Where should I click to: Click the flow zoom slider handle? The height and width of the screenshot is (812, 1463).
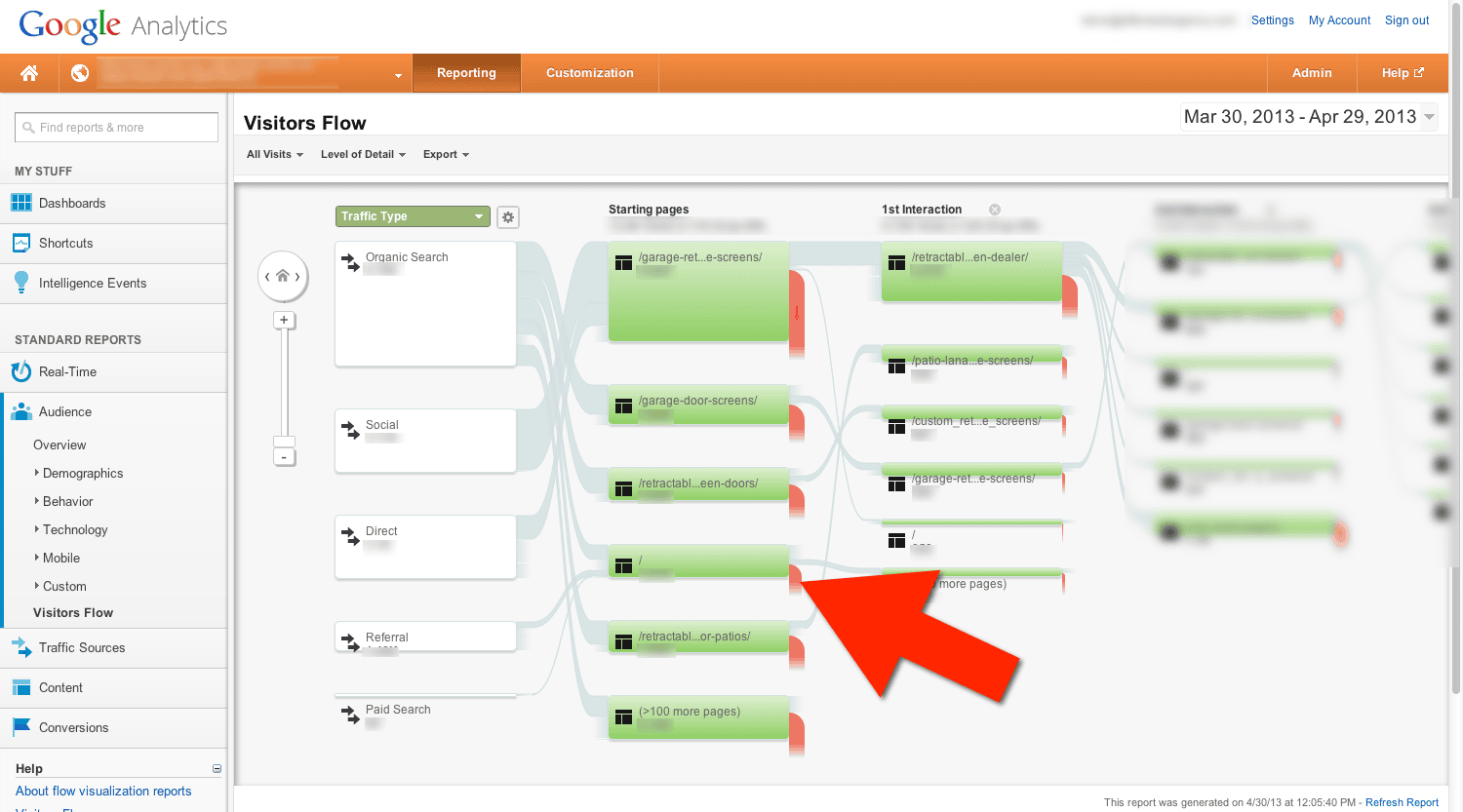coord(284,441)
